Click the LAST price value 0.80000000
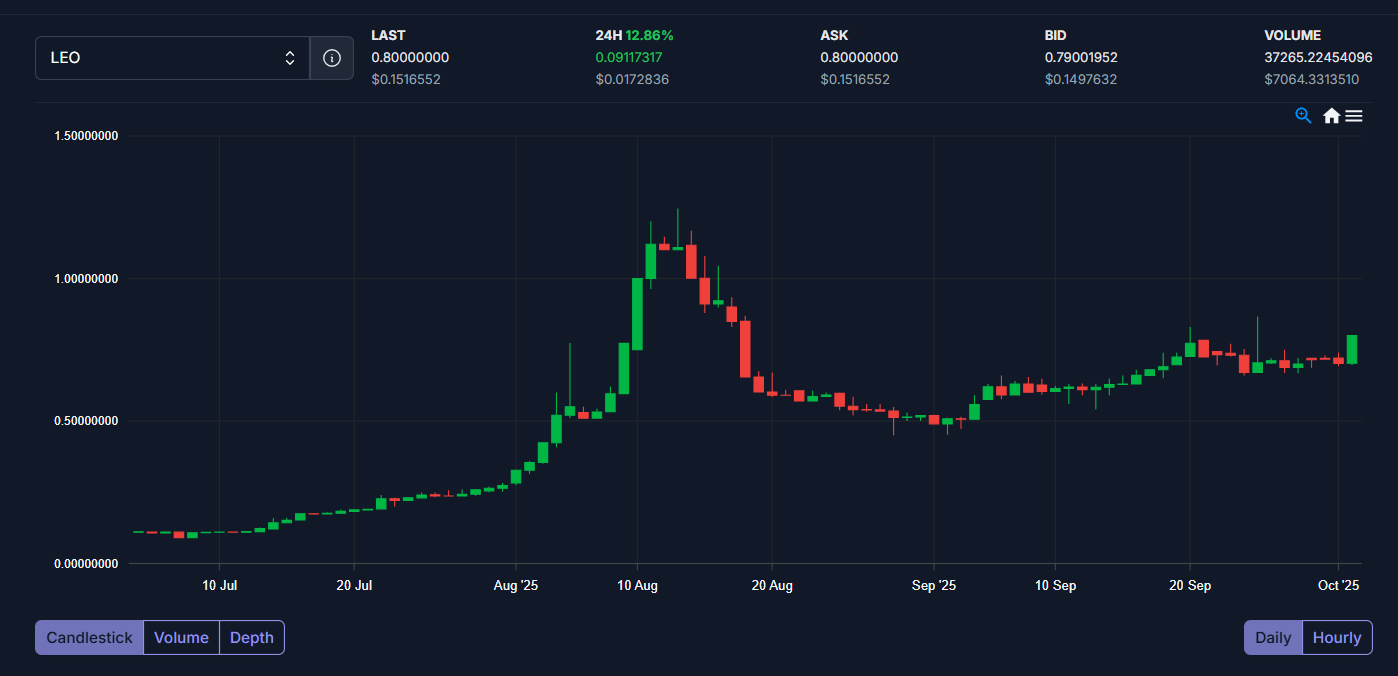The width and height of the screenshot is (1398, 676). click(x=410, y=57)
